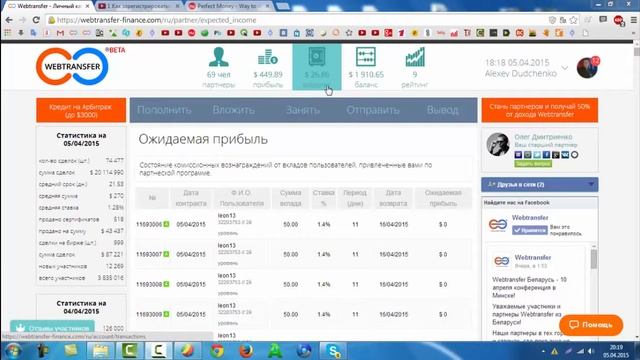
Task: Switch to the Perfect Money tab
Action: click(x=227, y=6)
